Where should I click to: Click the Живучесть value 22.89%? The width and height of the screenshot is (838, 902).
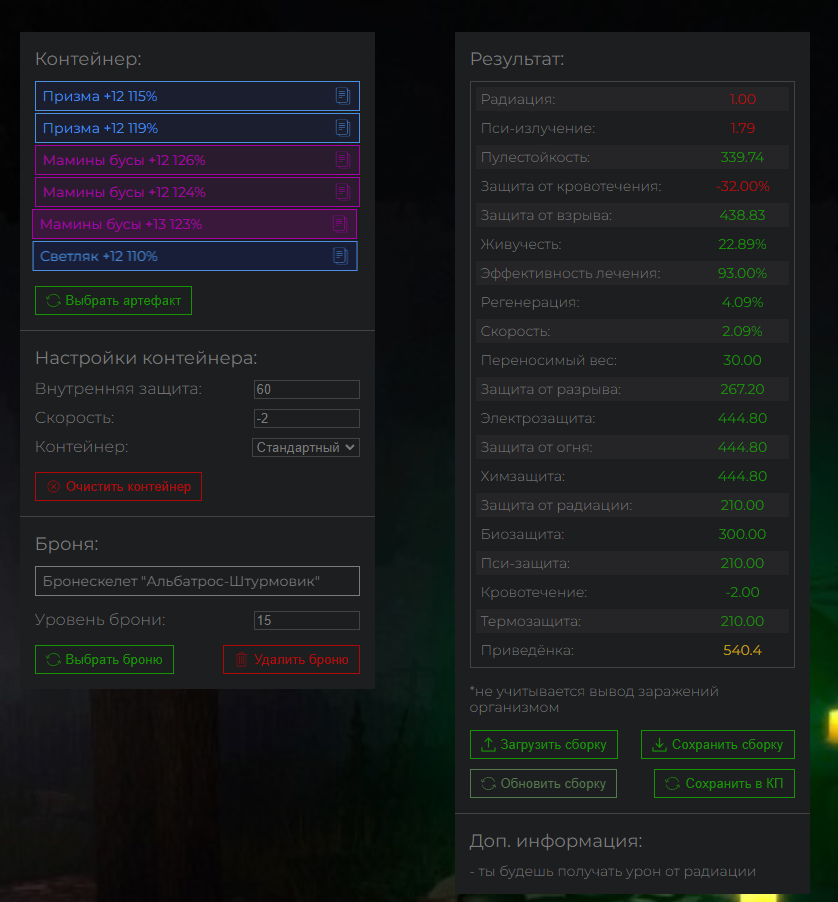(743, 244)
